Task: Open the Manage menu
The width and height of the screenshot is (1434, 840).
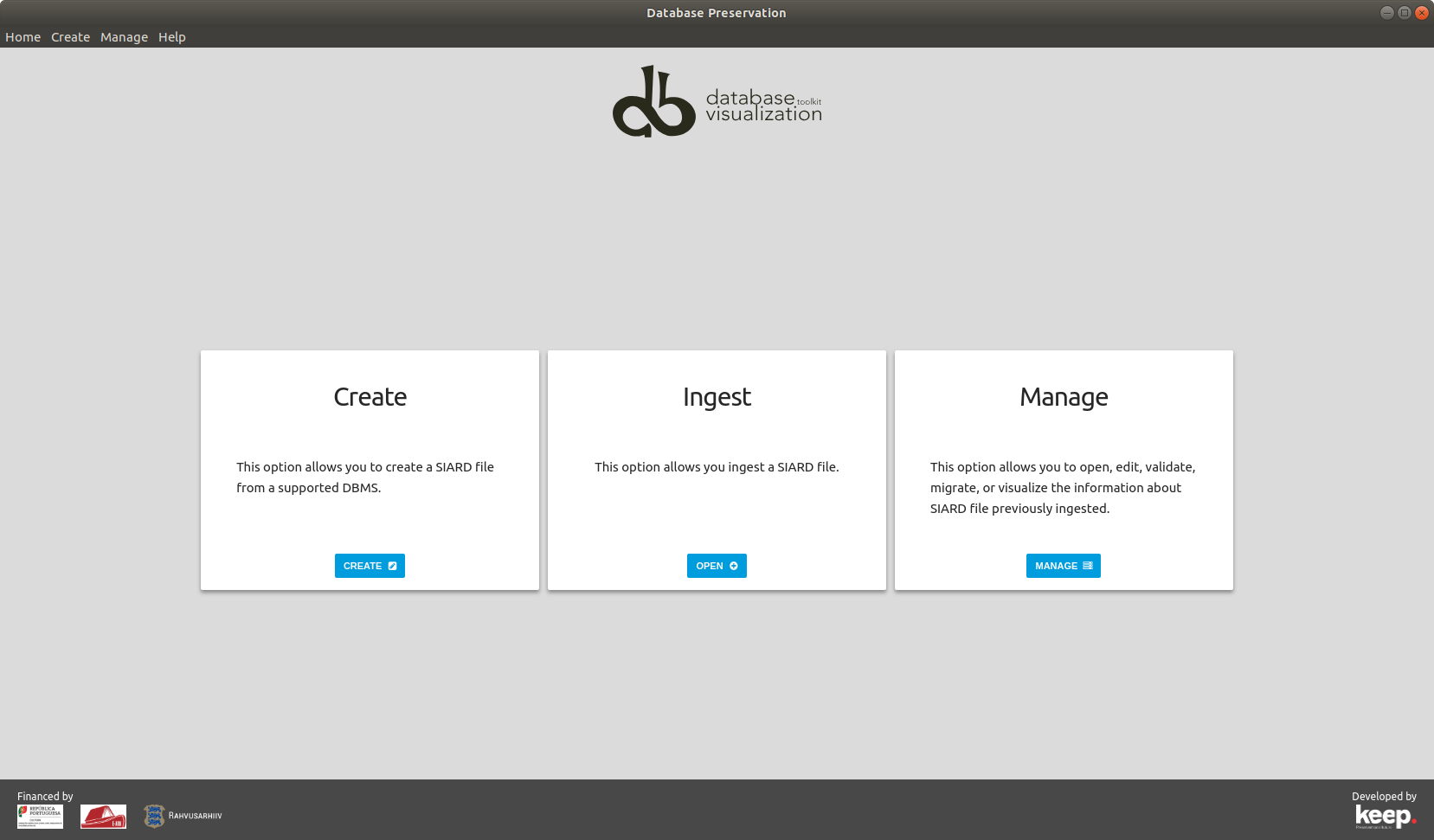Action: pos(124,37)
